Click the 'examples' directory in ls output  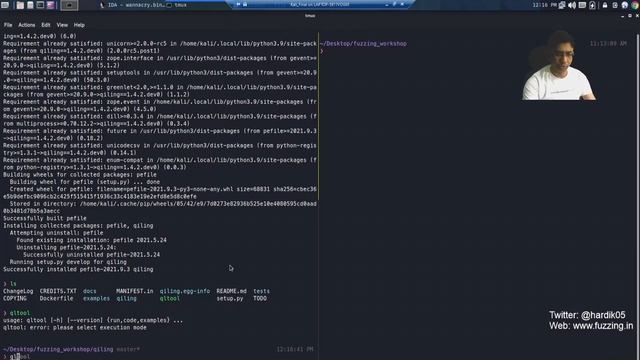(x=96, y=298)
